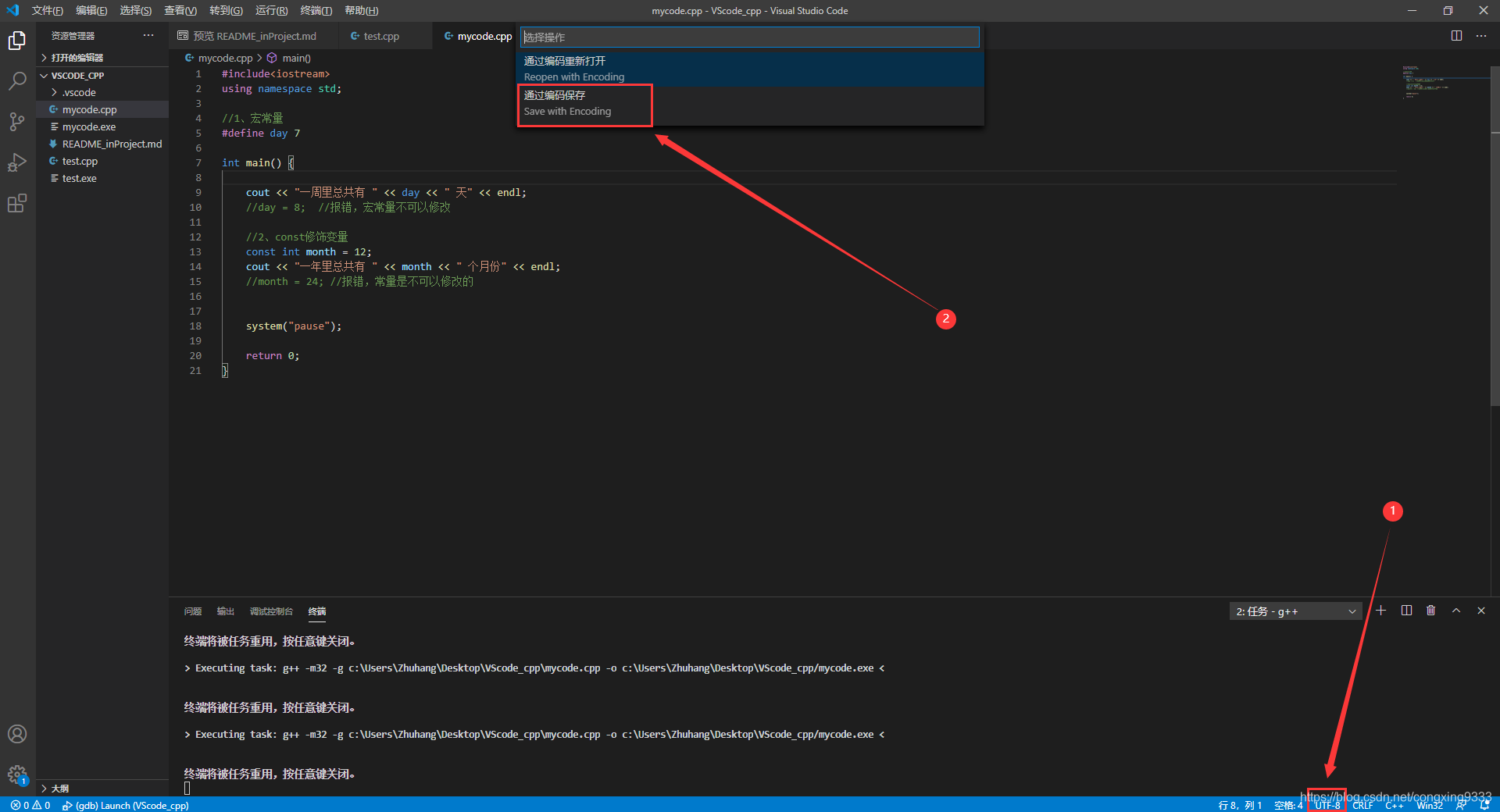Split the terminal panel

coord(1406,611)
